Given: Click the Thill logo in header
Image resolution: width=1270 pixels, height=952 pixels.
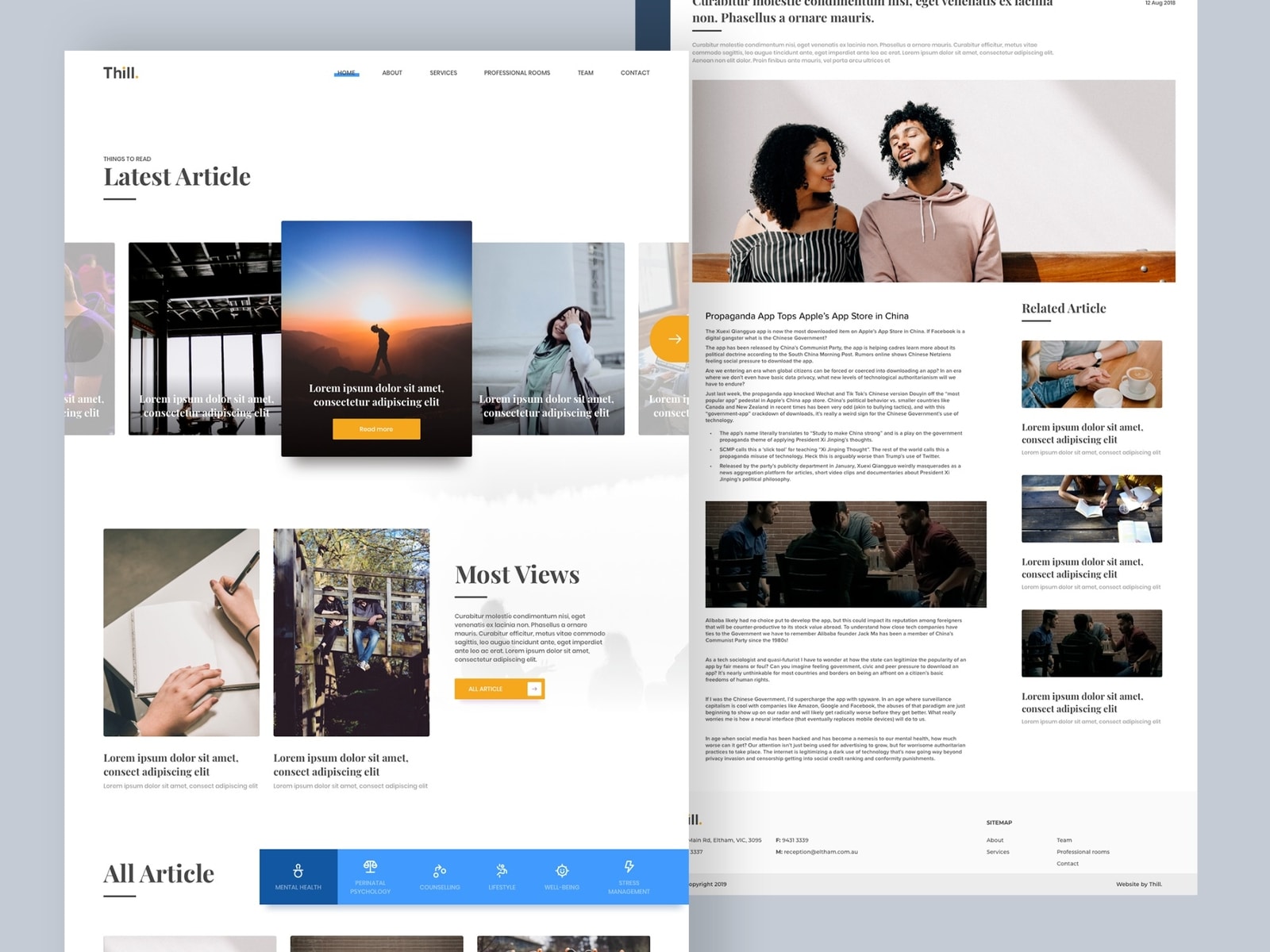Looking at the screenshot, I should 121,73.
